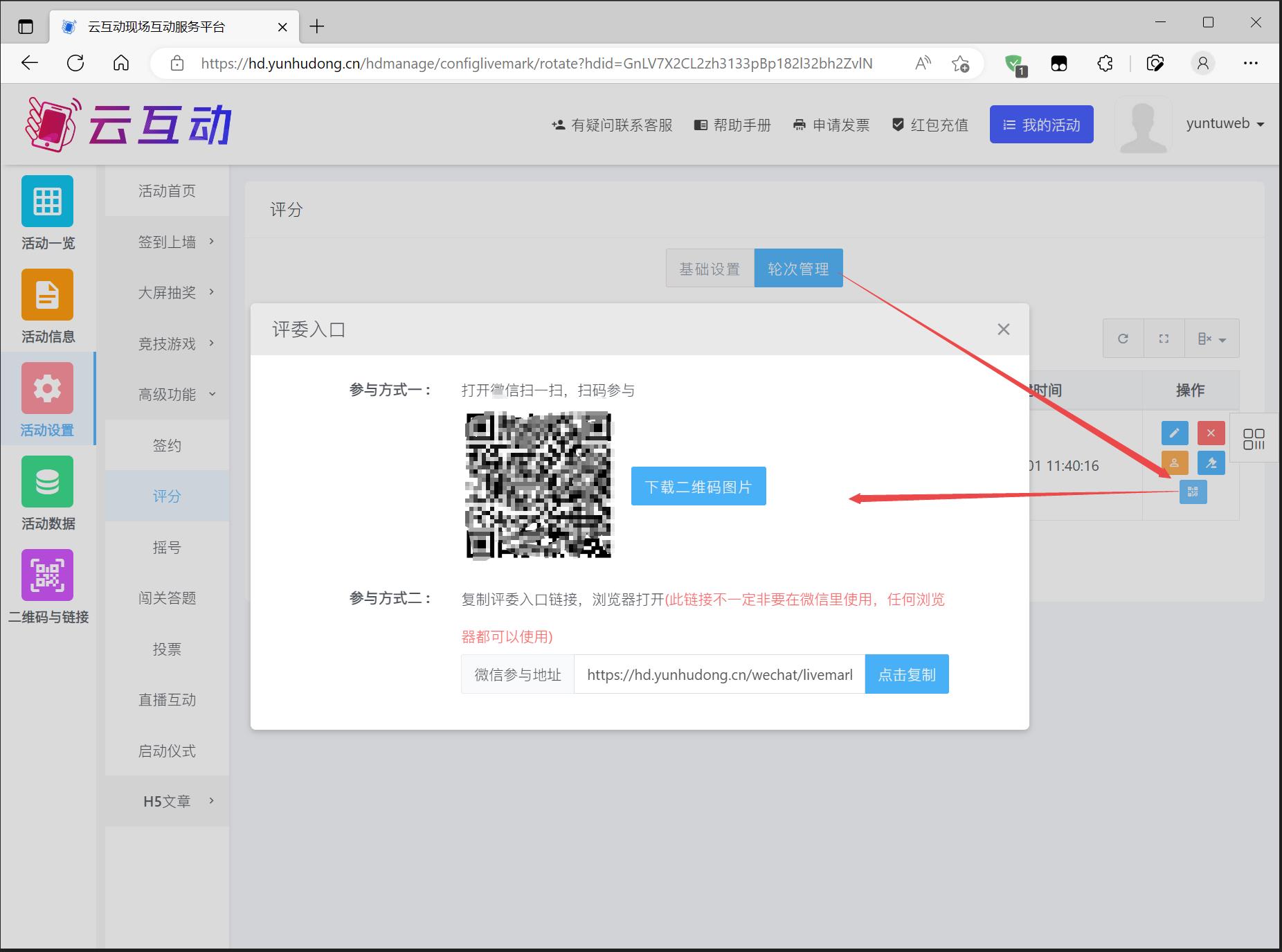The image size is (1282, 952).
Task: Select 投票 in the side menu
Action: coord(167,649)
